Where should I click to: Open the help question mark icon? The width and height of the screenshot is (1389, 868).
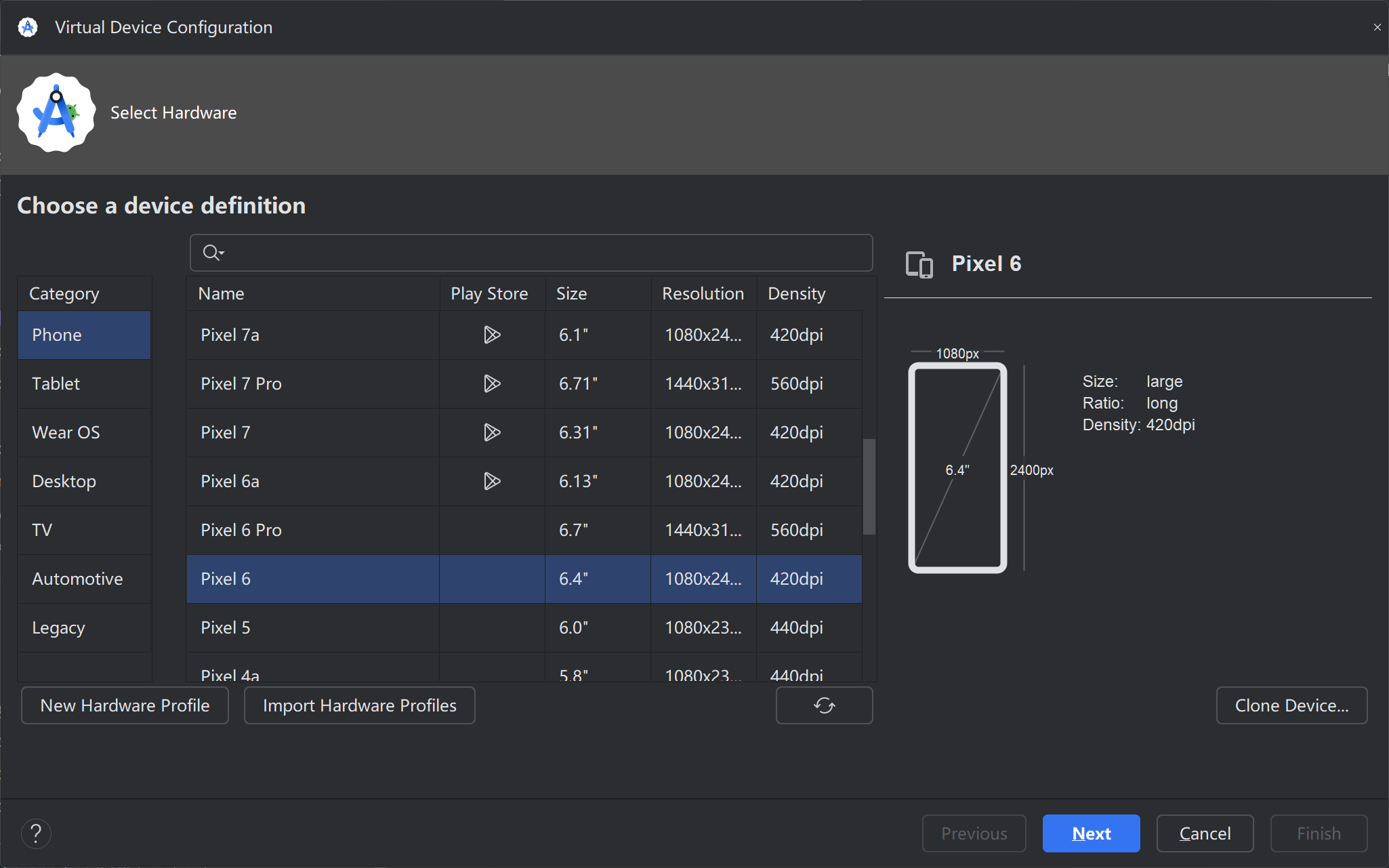(36, 833)
